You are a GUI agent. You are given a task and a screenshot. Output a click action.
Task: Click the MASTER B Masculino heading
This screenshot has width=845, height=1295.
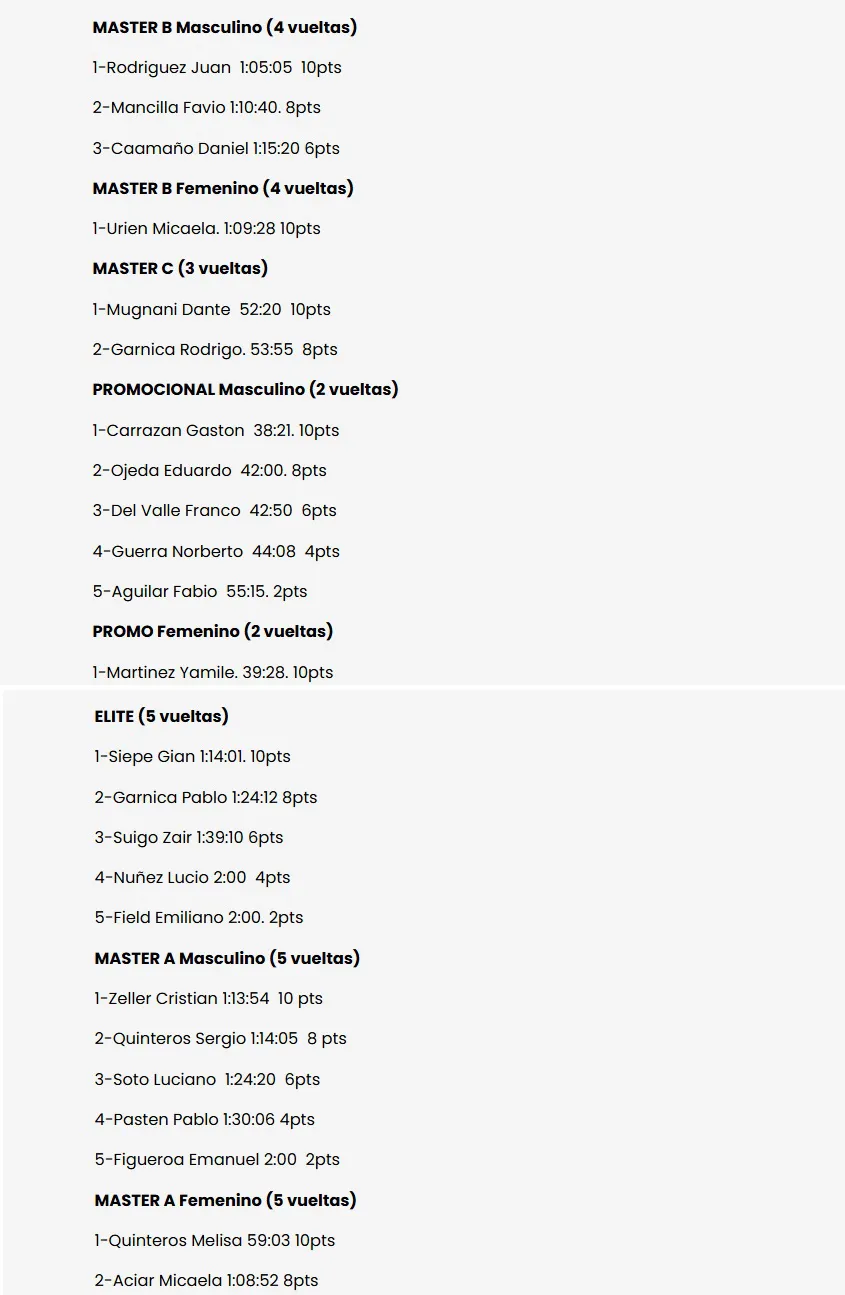click(x=224, y=28)
